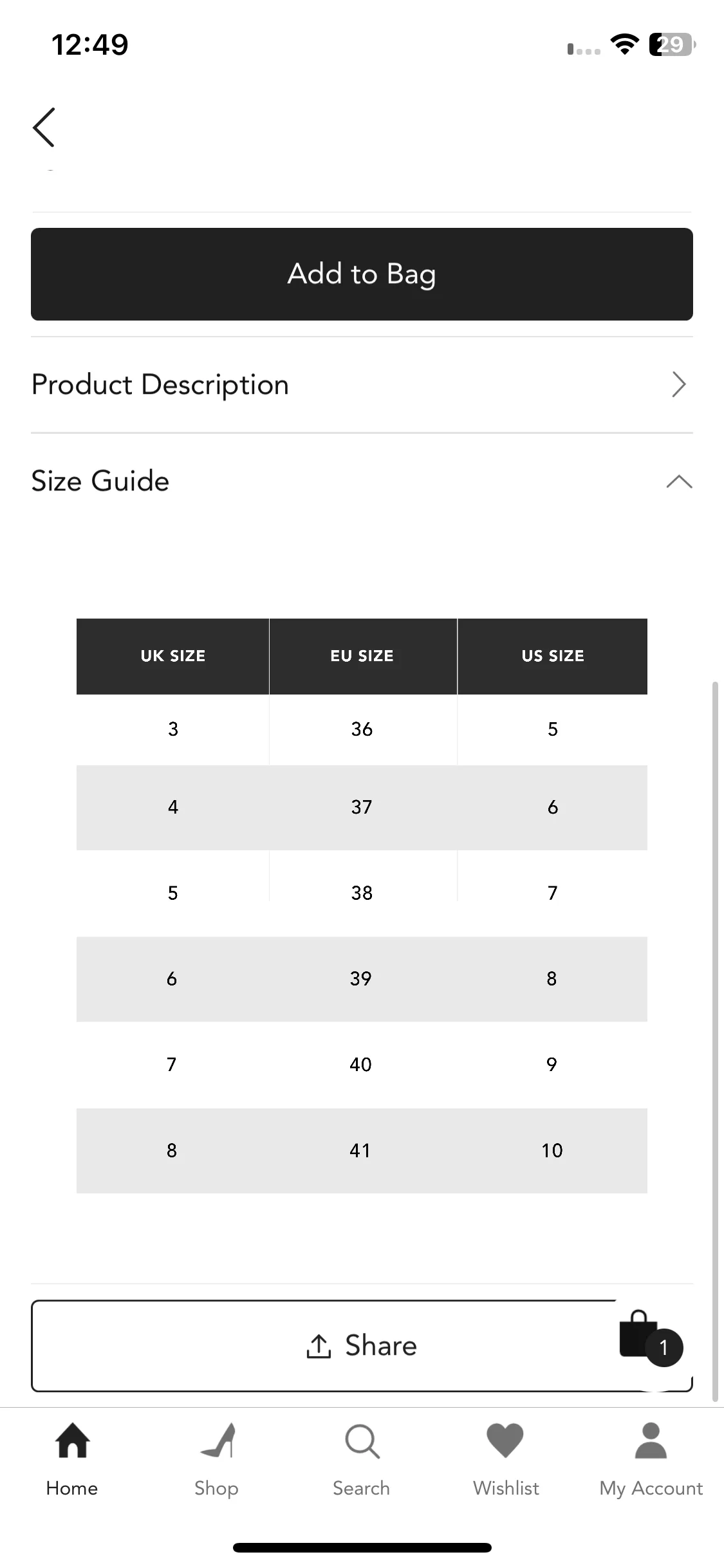Tap the UK size 6 row
The image size is (724, 1568).
point(362,979)
